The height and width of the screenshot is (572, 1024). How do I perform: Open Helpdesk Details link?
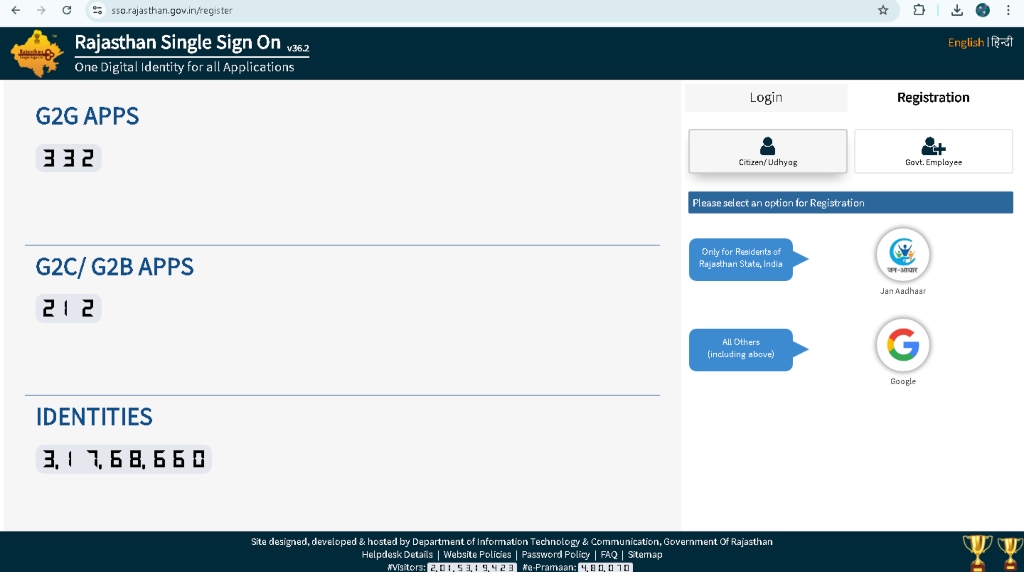[x=397, y=554]
